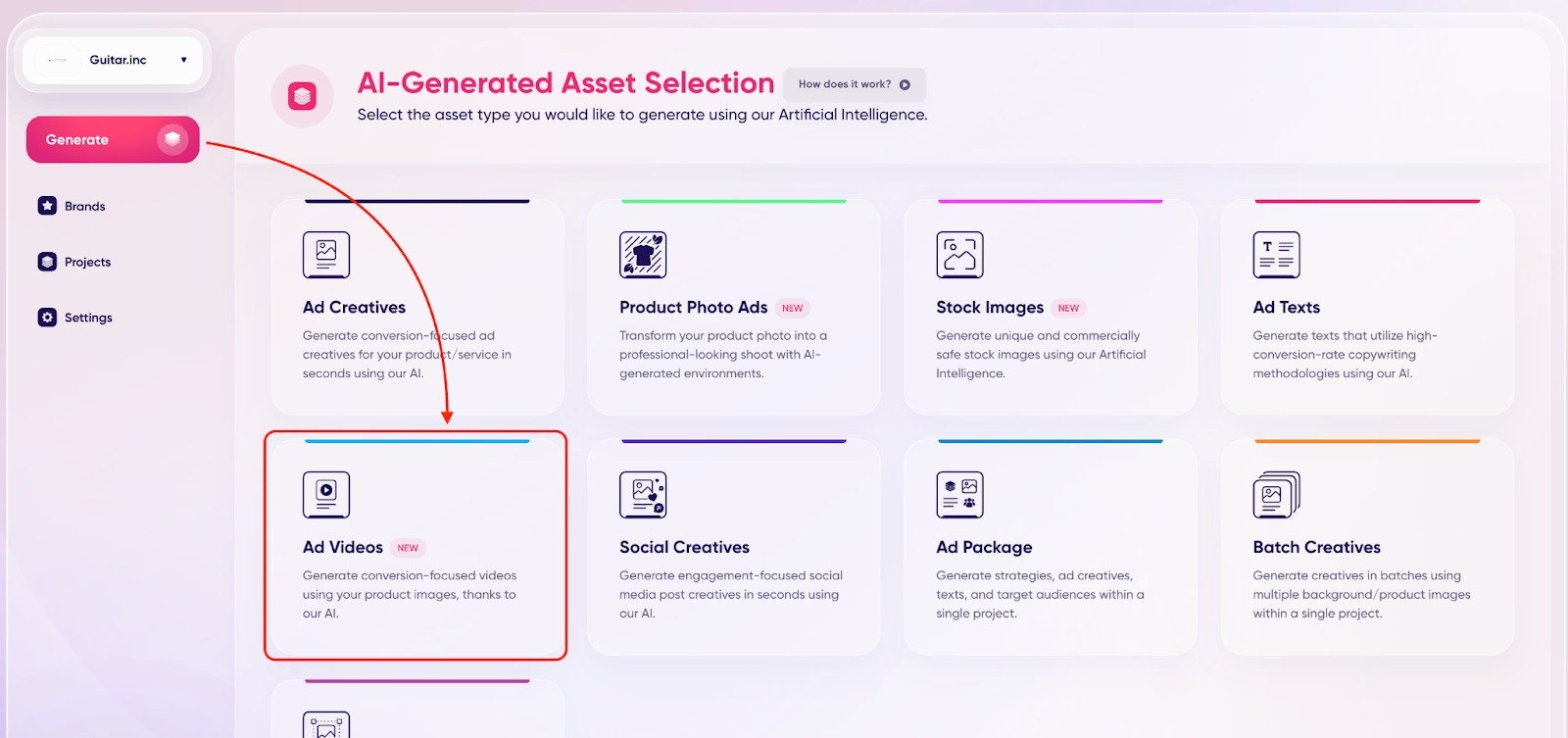Open Settings using the gear icon

click(46, 317)
